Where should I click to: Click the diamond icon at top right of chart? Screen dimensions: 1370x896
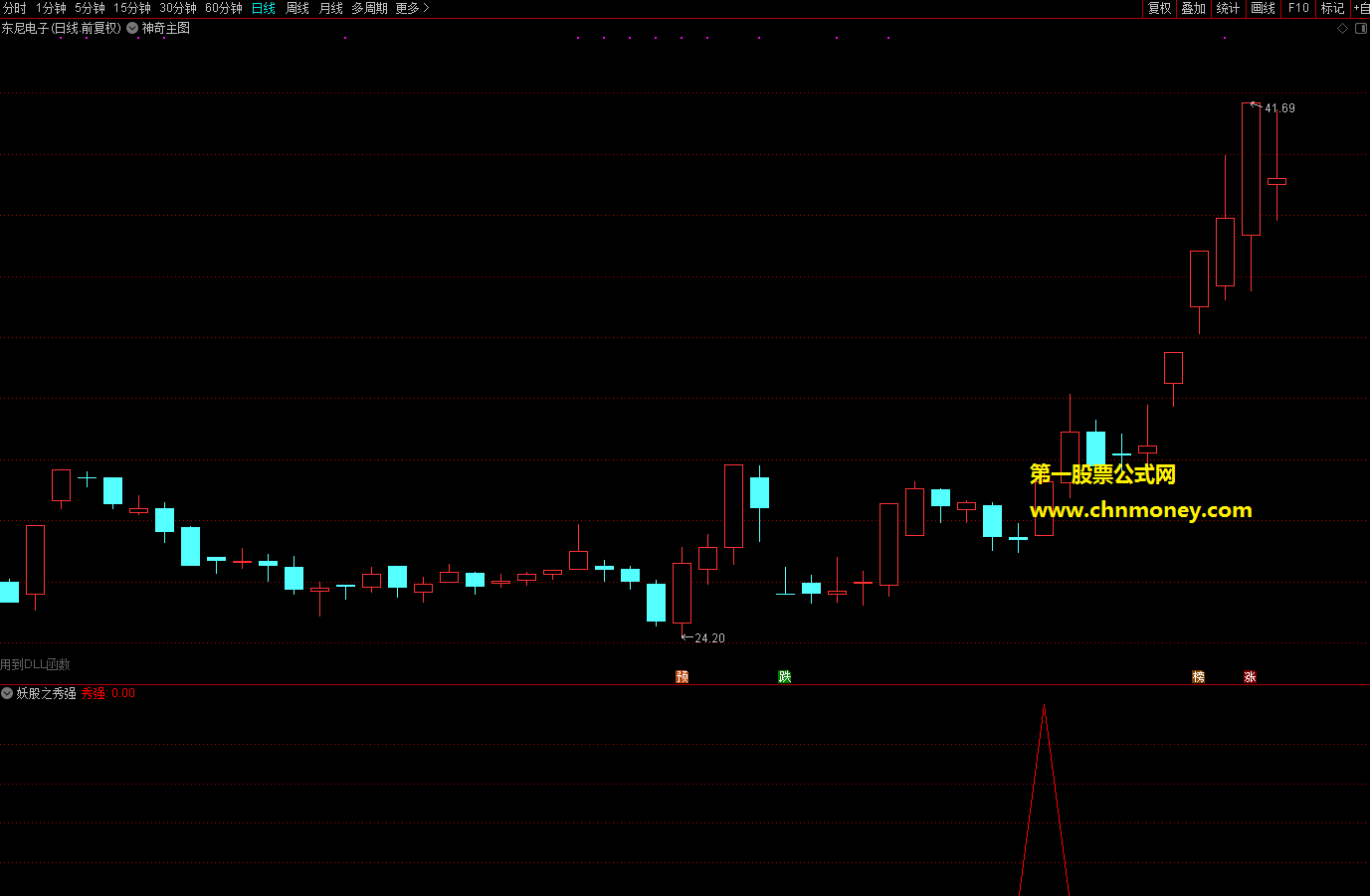coord(1342,28)
